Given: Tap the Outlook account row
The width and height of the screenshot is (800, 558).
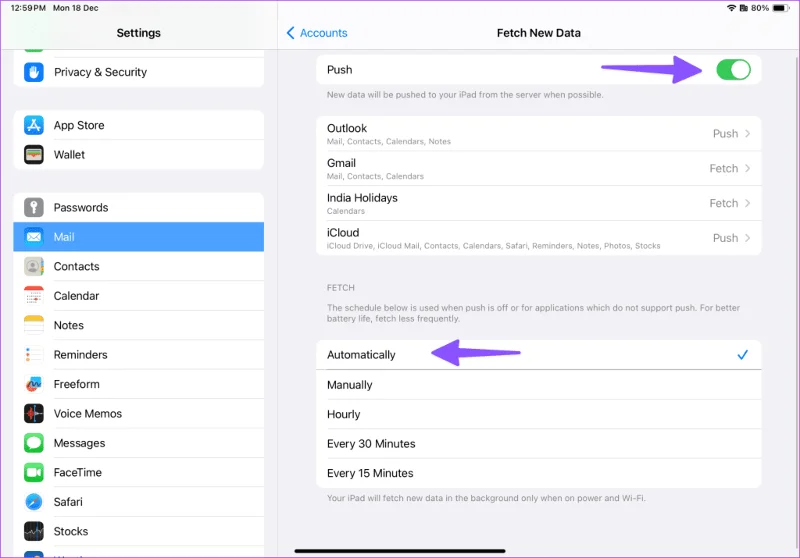Looking at the screenshot, I should [x=538, y=134].
